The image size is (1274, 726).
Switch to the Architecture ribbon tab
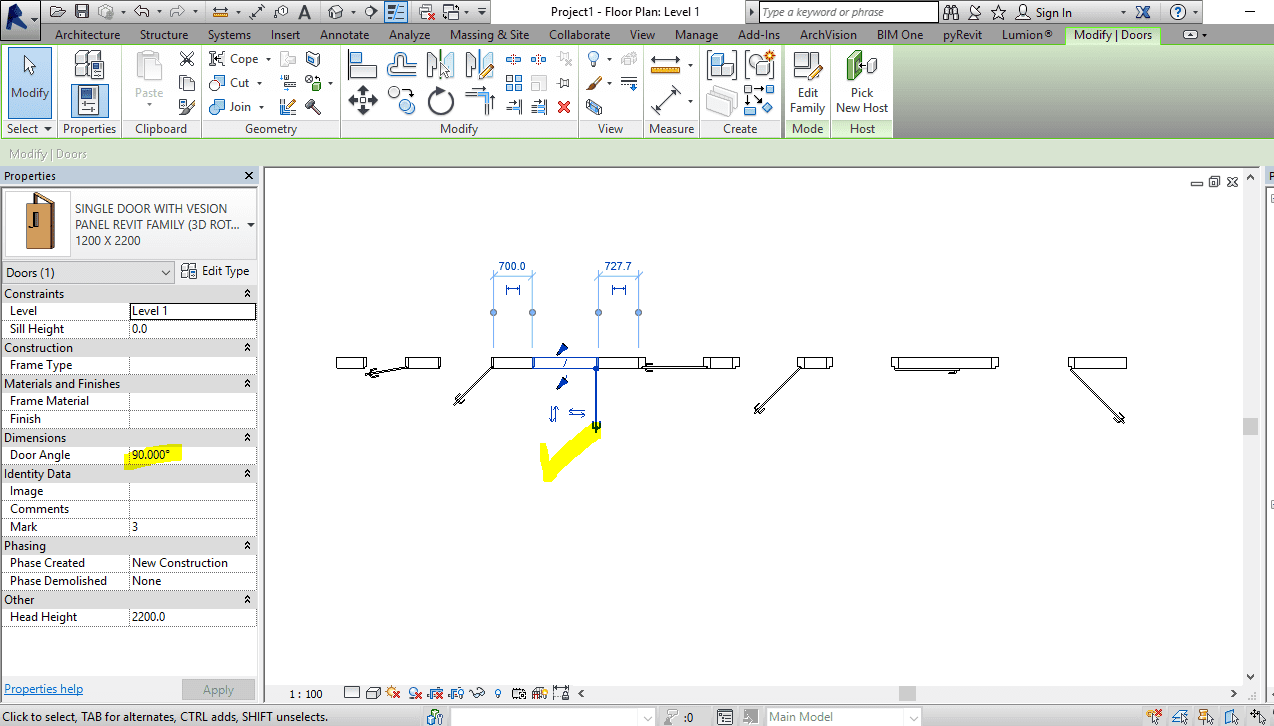(x=87, y=35)
